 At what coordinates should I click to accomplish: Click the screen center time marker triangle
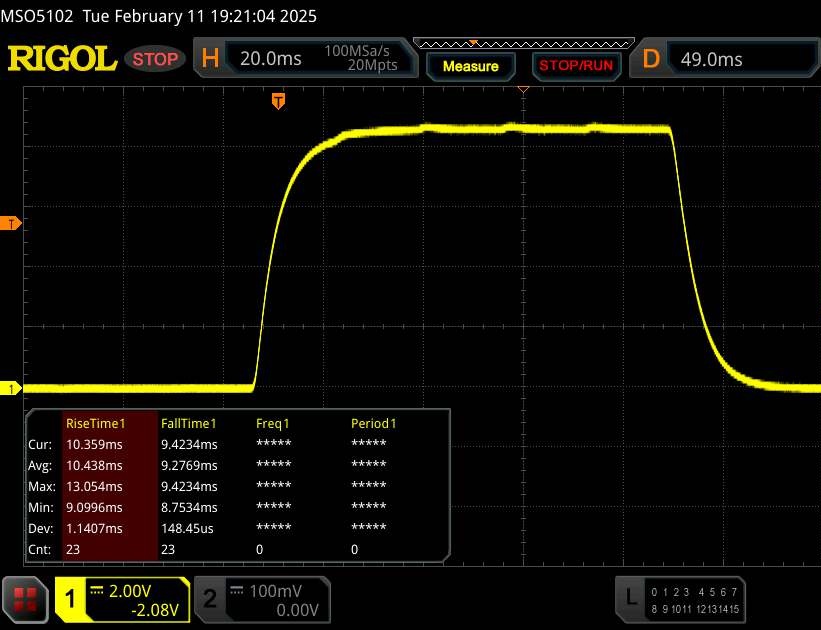(x=524, y=90)
